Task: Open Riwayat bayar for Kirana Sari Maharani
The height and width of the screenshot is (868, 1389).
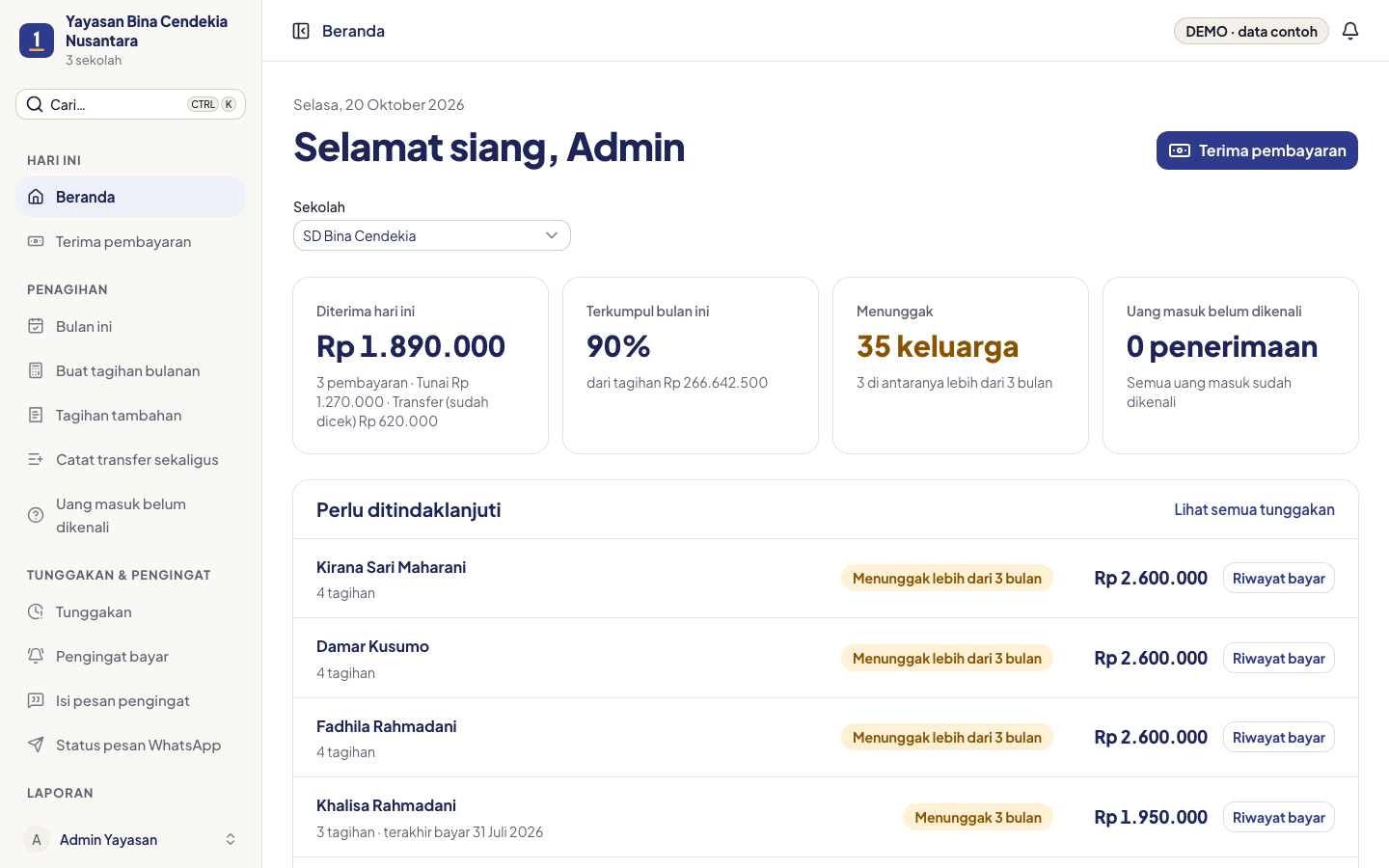Action: click(1279, 578)
